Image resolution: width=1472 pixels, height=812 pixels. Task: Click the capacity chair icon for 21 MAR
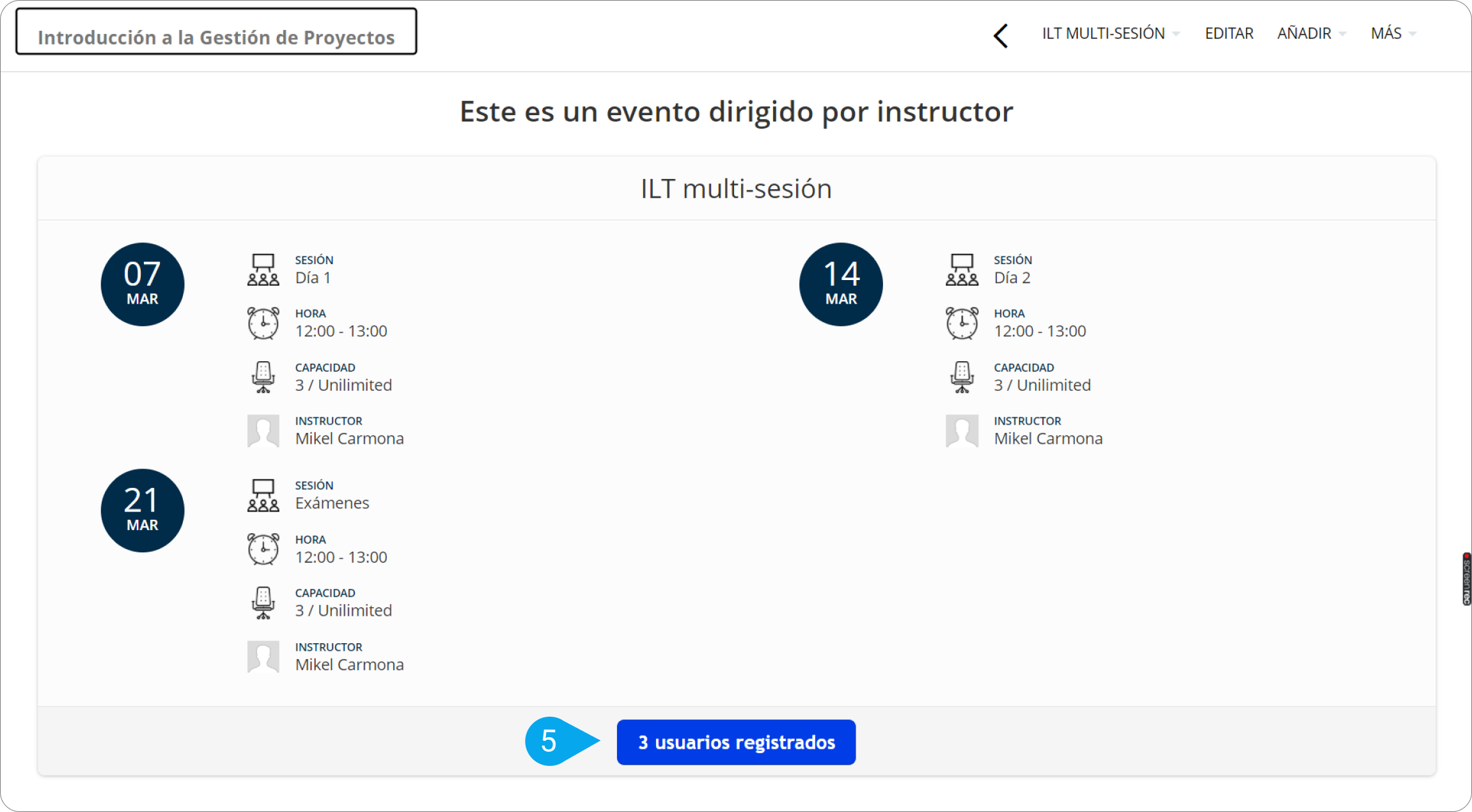tap(263, 602)
